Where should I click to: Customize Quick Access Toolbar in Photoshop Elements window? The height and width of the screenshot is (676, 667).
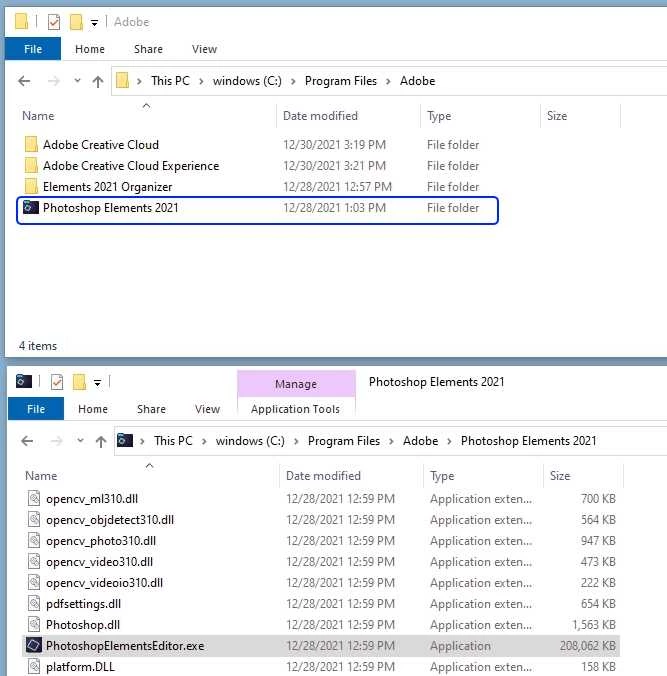click(x=97, y=382)
